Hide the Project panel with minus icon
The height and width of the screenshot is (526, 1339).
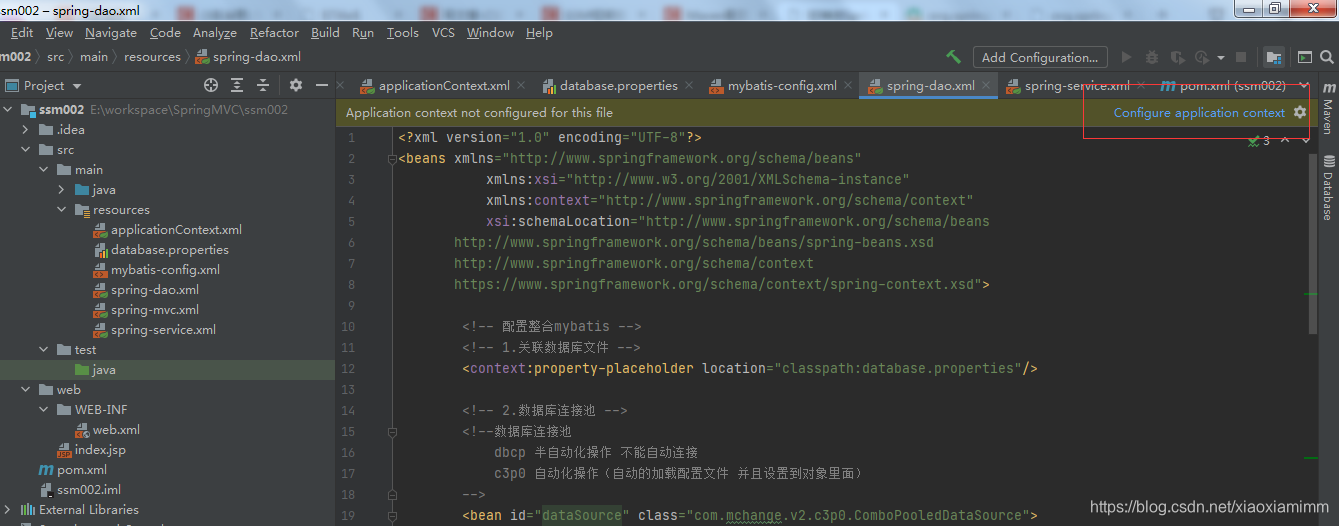click(322, 86)
